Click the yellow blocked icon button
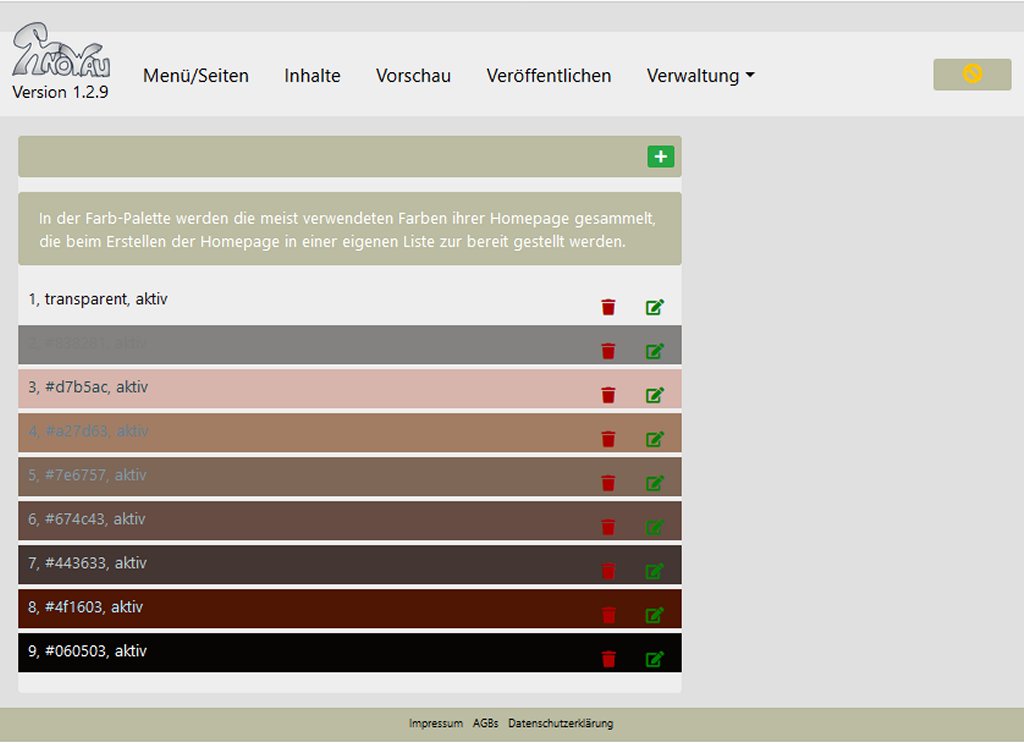Viewport: 1024px width, 743px height. pos(971,74)
